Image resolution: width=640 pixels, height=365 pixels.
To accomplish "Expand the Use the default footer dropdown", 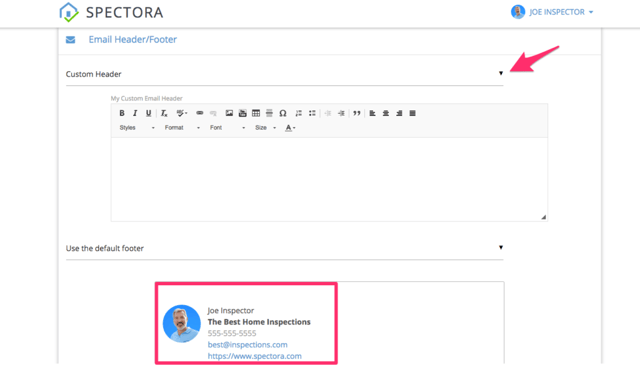I will [x=284, y=248].
